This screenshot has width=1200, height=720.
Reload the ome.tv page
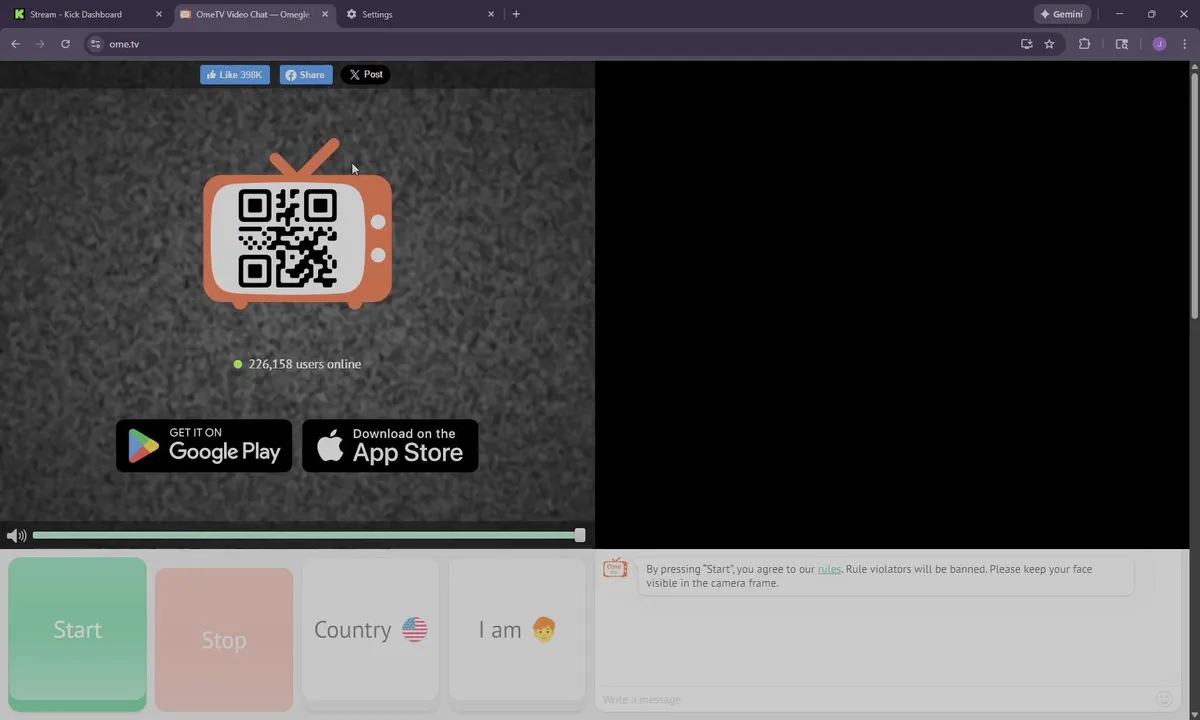pyautogui.click(x=65, y=44)
